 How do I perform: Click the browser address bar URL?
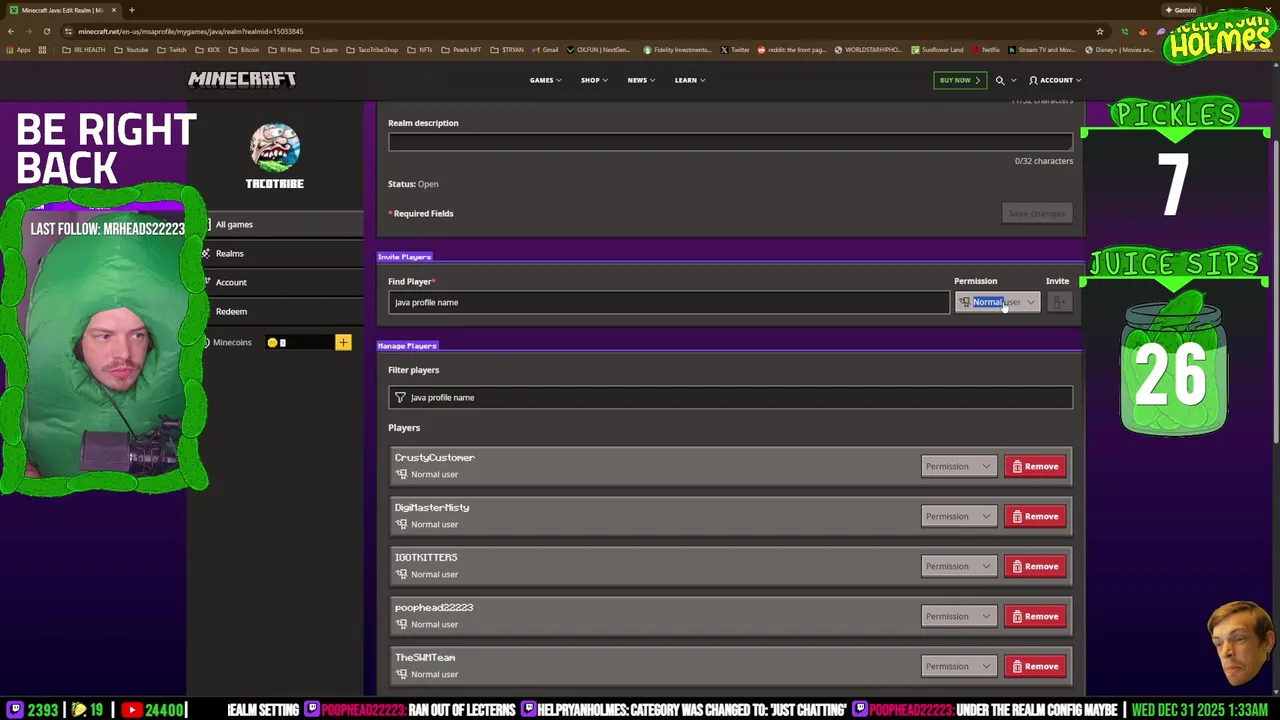(x=190, y=31)
